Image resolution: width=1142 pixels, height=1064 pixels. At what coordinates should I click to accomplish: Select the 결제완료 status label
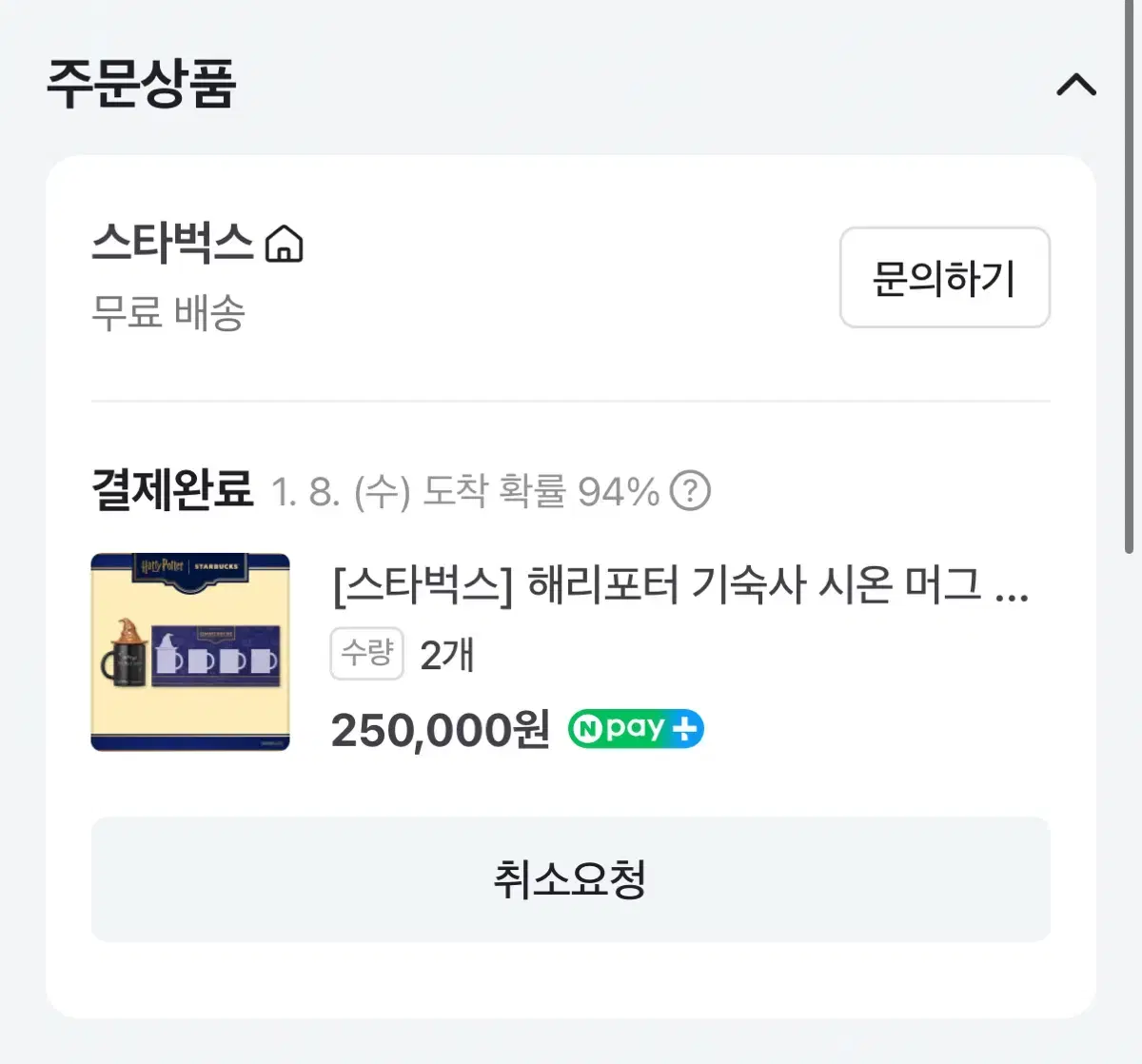tap(172, 491)
